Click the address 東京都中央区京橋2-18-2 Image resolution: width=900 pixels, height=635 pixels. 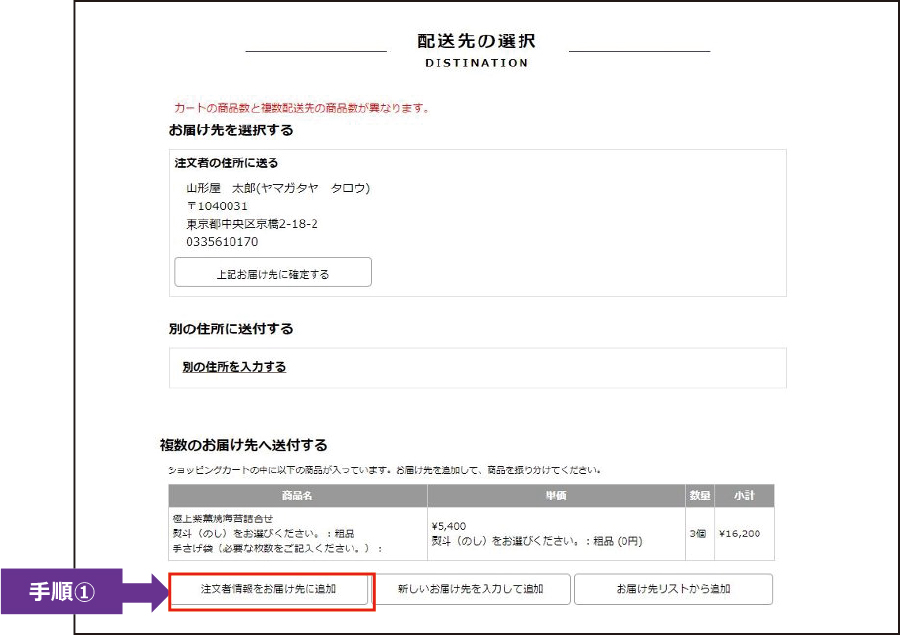pos(252,224)
